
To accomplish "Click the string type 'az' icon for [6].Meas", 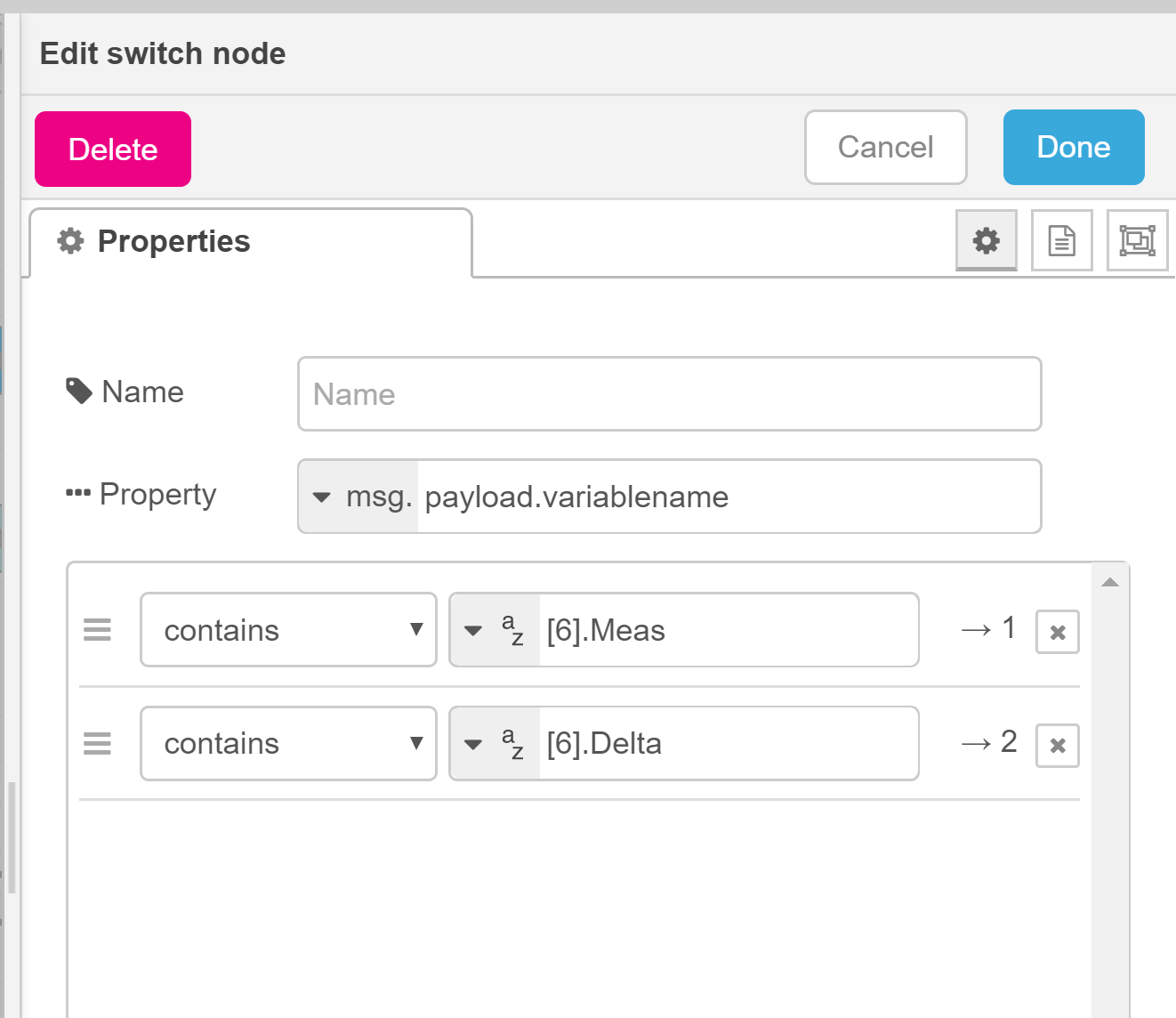I will [512, 630].
